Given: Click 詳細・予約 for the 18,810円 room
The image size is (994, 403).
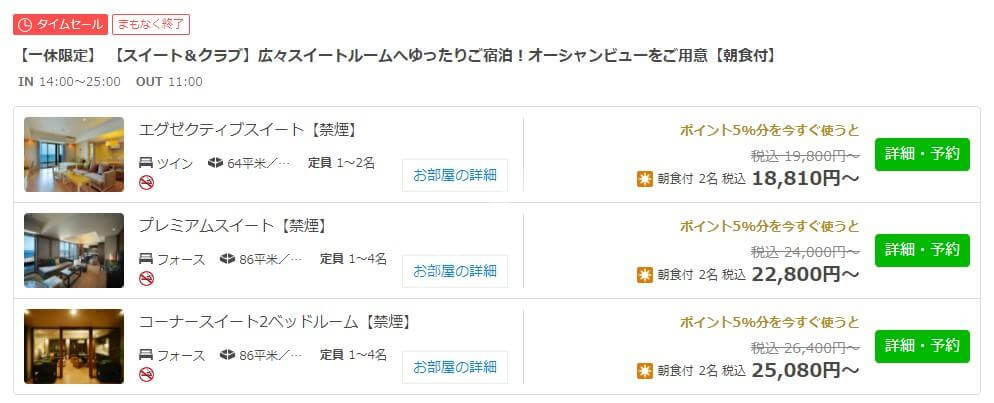Looking at the screenshot, I should (x=922, y=154).
